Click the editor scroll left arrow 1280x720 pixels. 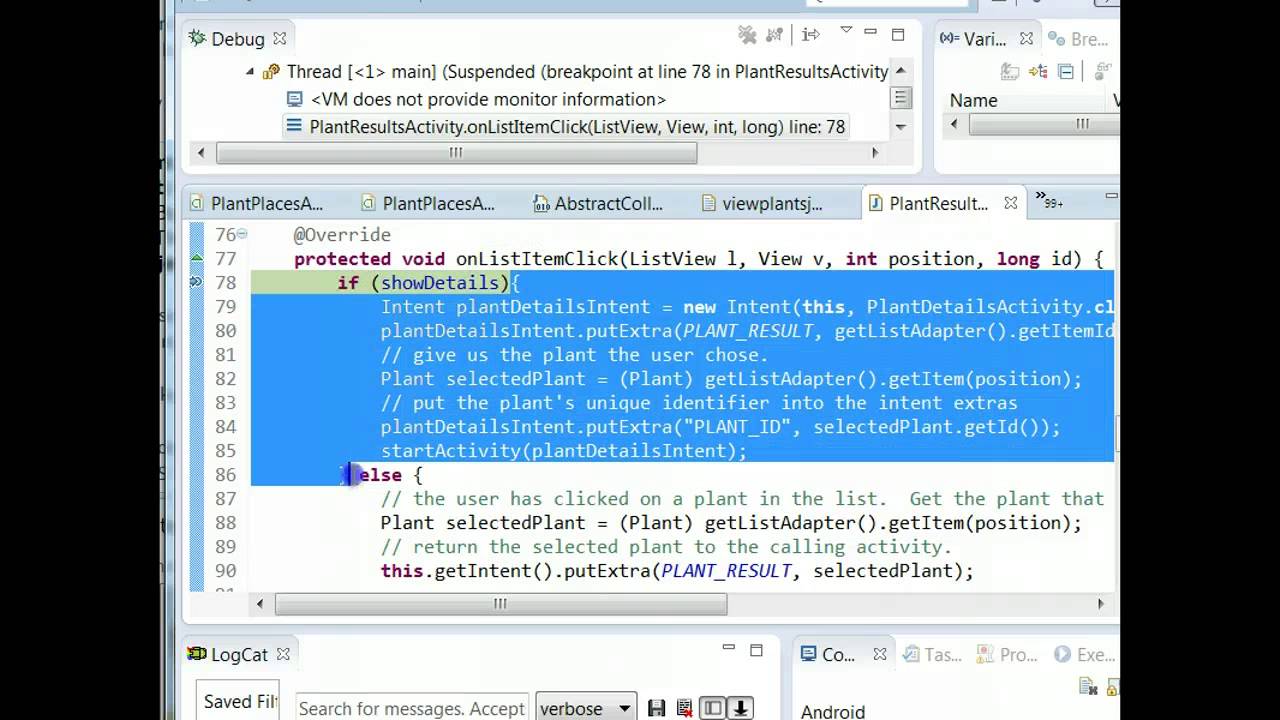[x=260, y=604]
